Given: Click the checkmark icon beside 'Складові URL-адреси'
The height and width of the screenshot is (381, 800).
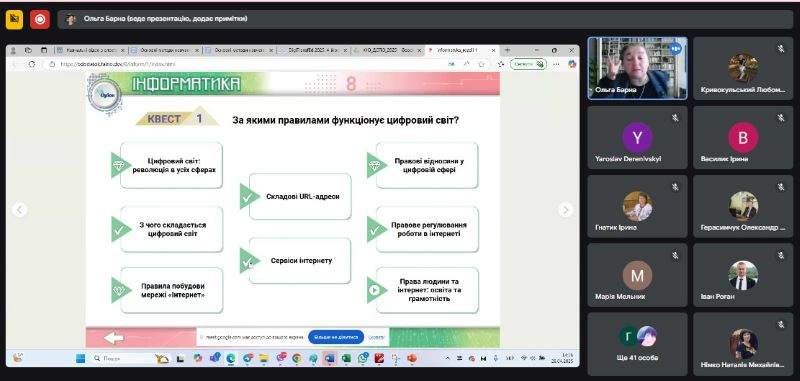Looking at the screenshot, I should click(247, 196).
